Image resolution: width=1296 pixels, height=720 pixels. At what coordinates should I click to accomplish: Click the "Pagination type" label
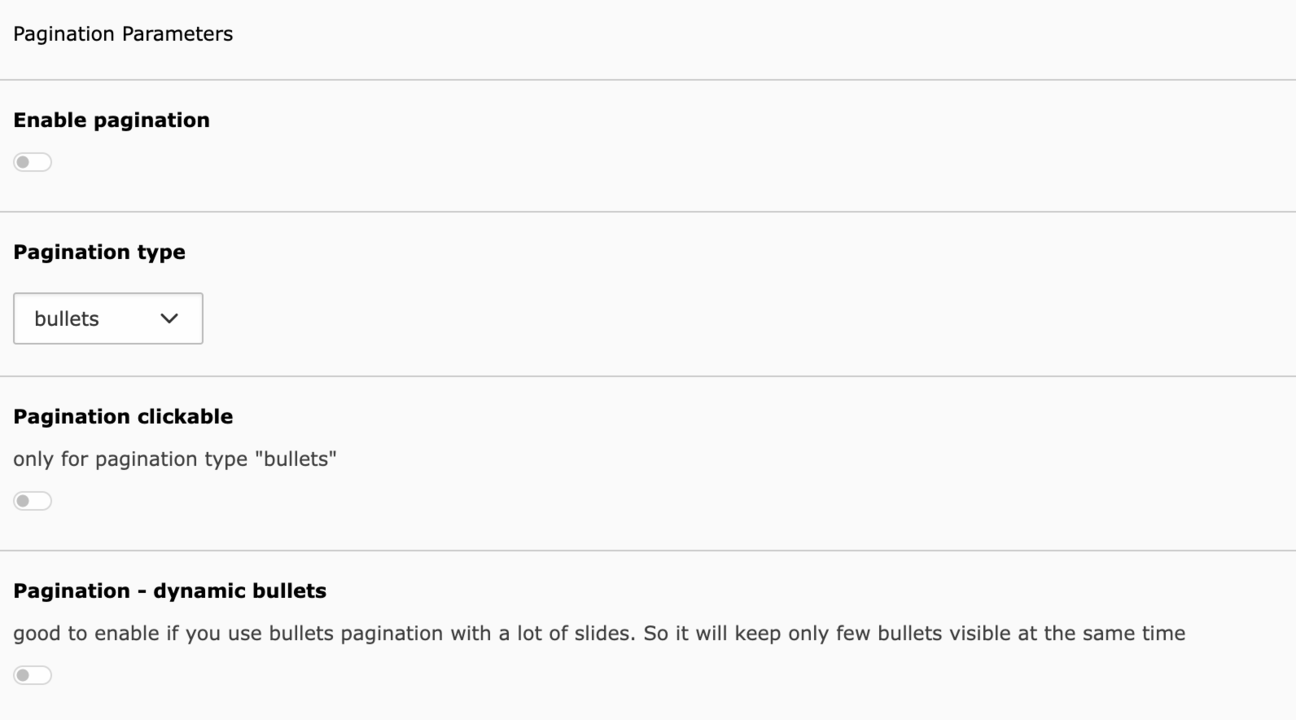(99, 252)
